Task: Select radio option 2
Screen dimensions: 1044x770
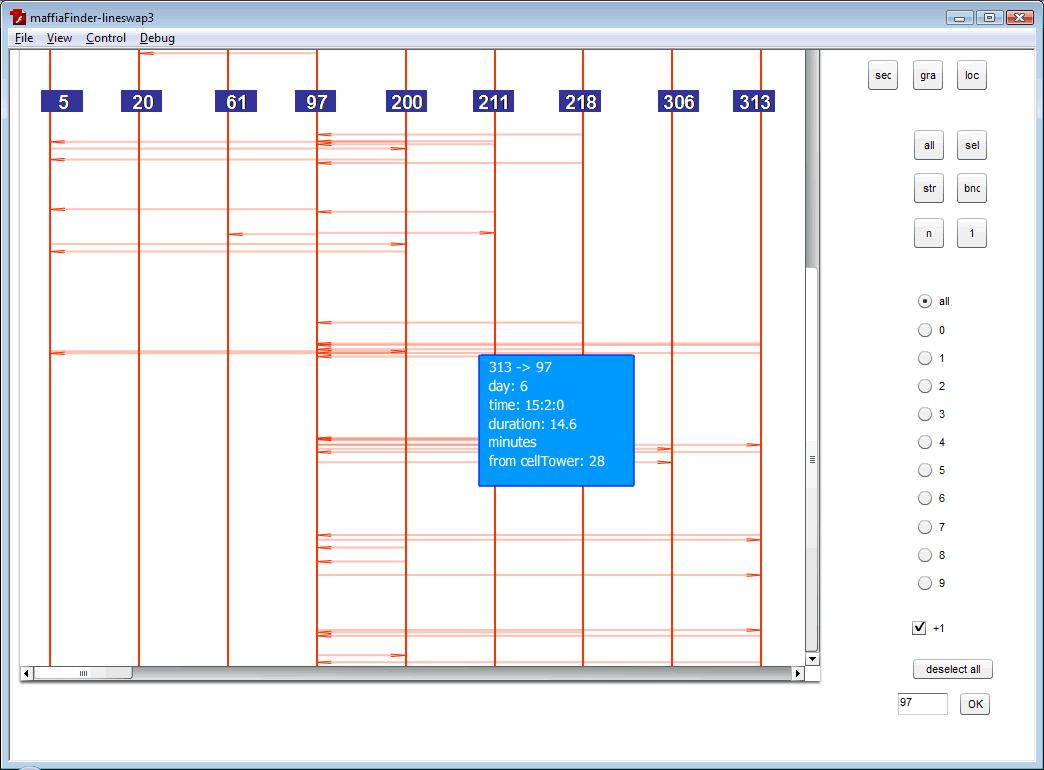Action: 925,386
